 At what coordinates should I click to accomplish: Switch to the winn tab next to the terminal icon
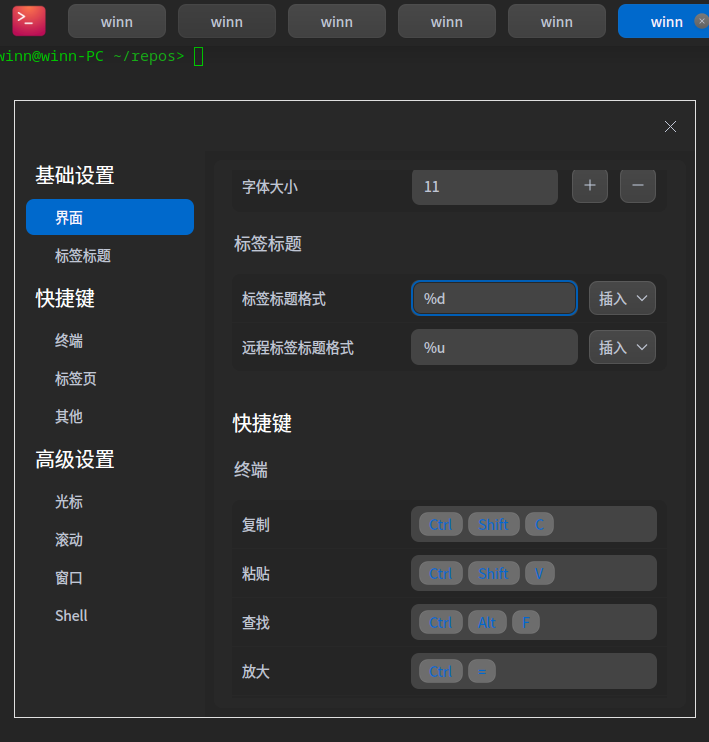pos(117,21)
